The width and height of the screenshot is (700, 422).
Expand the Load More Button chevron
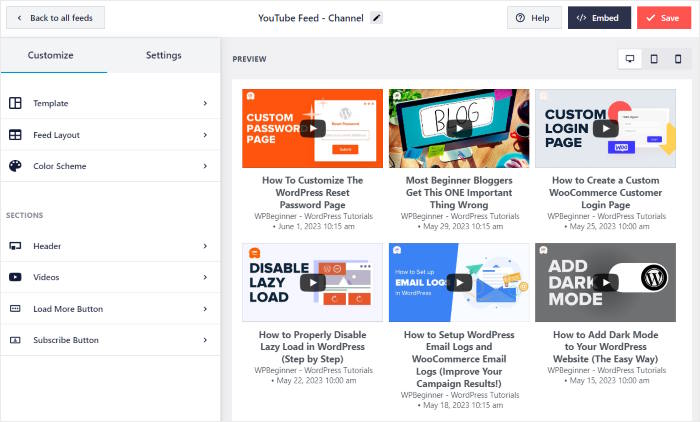(x=205, y=309)
